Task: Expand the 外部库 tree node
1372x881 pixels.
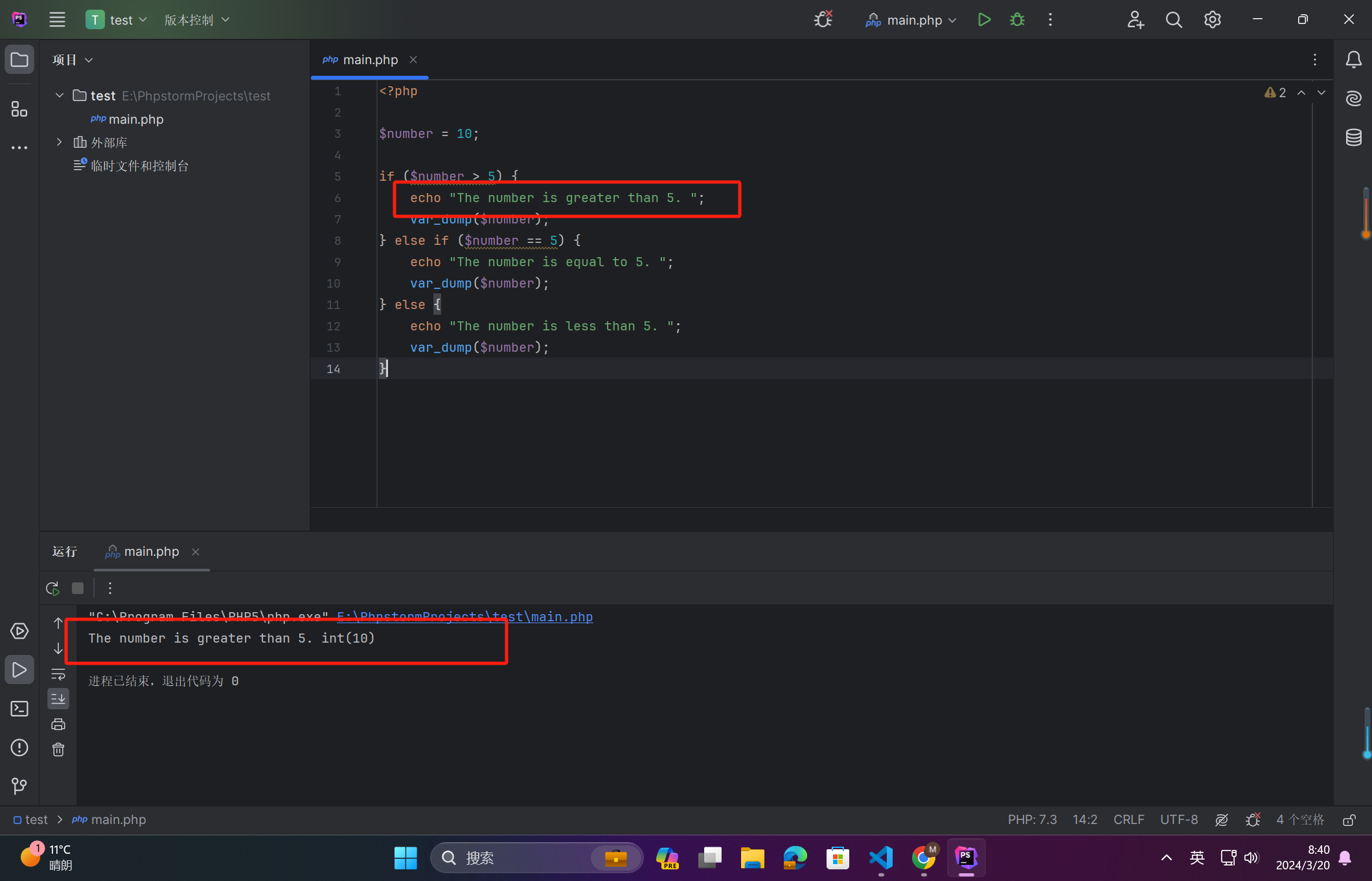Action: tap(60, 142)
